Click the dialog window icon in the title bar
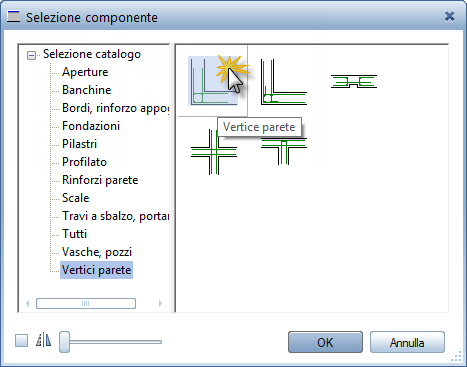 [x=13, y=16]
